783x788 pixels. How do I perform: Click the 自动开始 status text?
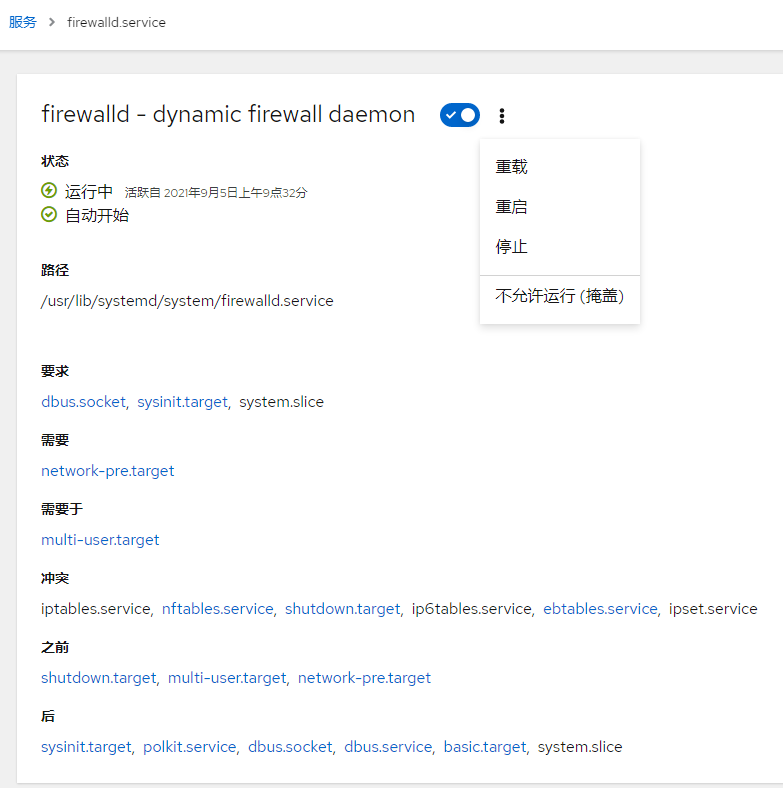[x=97, y=215]
